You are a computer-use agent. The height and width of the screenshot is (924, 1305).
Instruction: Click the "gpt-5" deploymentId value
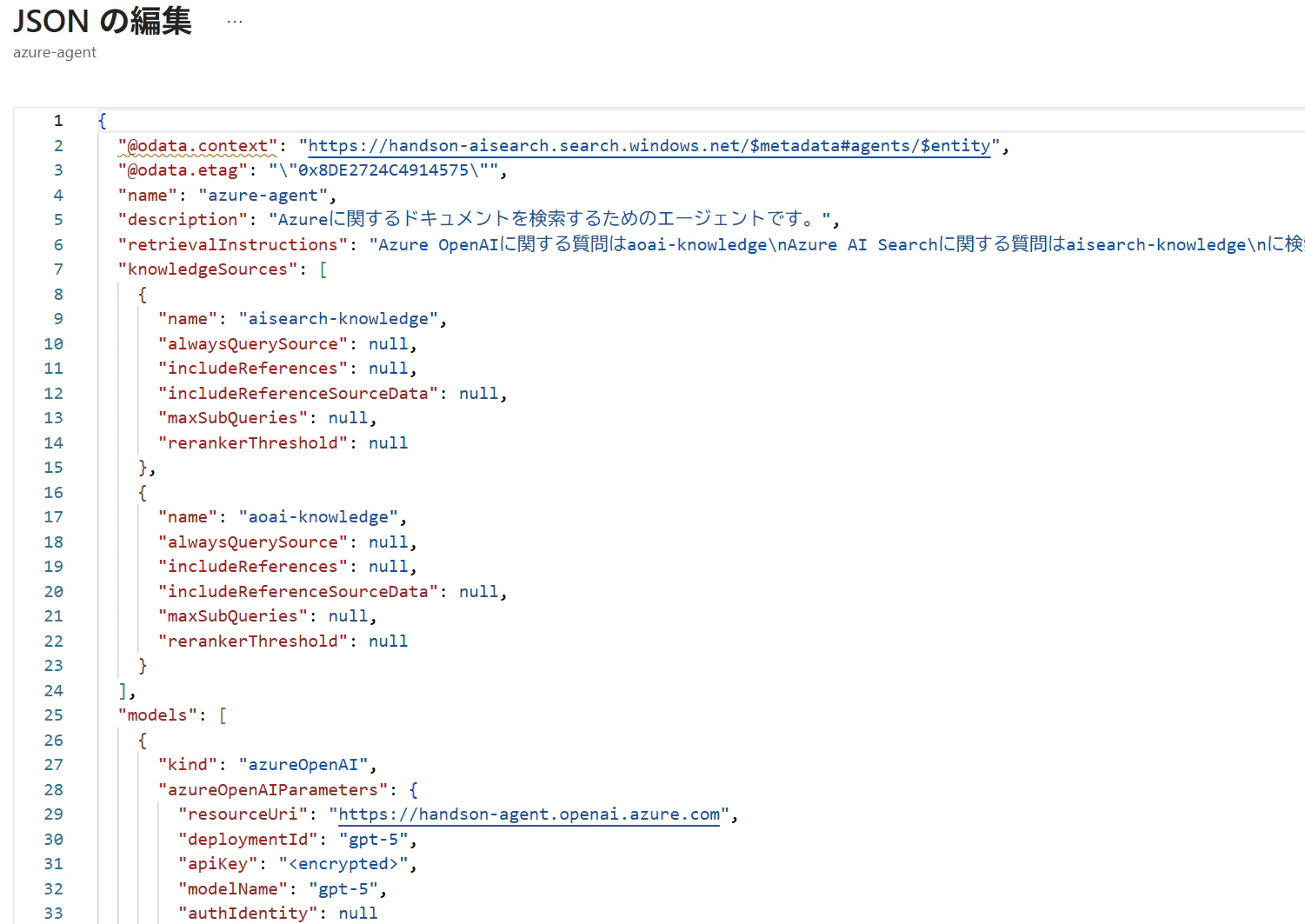point(373,840)
